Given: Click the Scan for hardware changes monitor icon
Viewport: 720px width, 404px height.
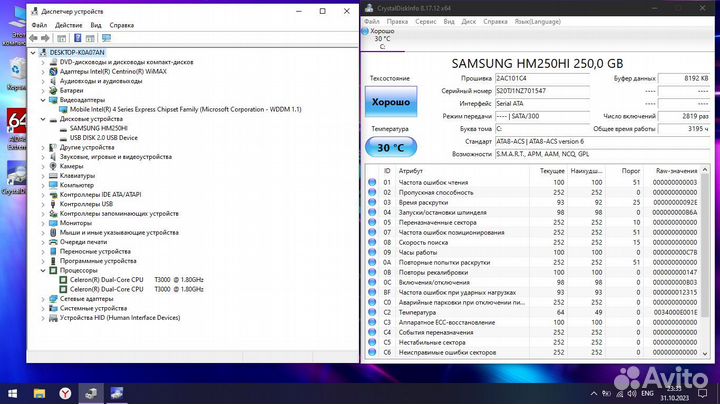Looking at the screenshot, I should coord(107,38).
